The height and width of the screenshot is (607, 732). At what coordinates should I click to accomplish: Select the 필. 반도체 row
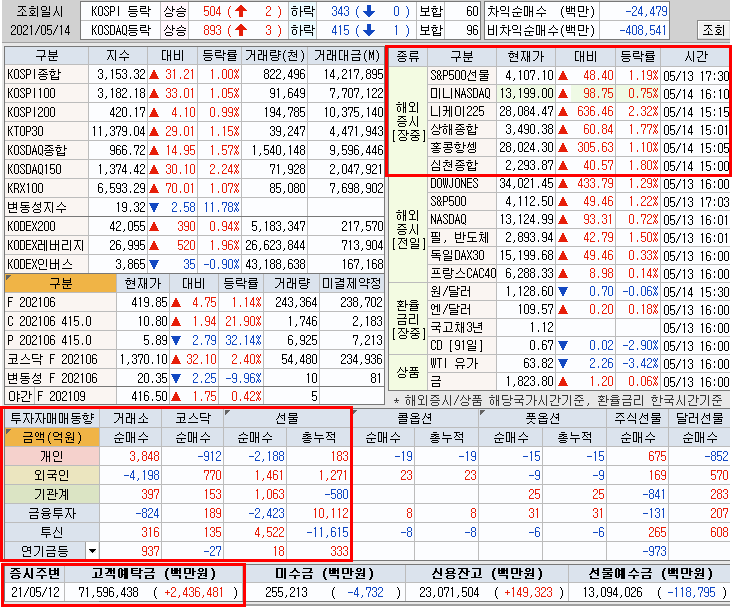click(x=578, y=238)
